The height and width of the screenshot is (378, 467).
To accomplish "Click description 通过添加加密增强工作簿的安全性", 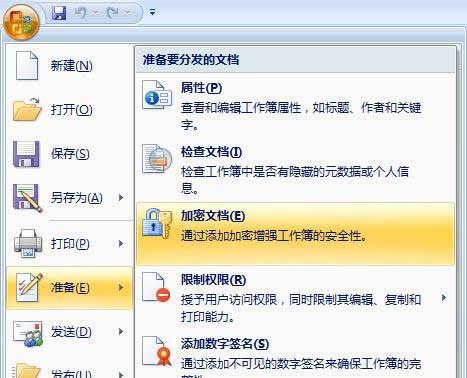I will point(274,236).
